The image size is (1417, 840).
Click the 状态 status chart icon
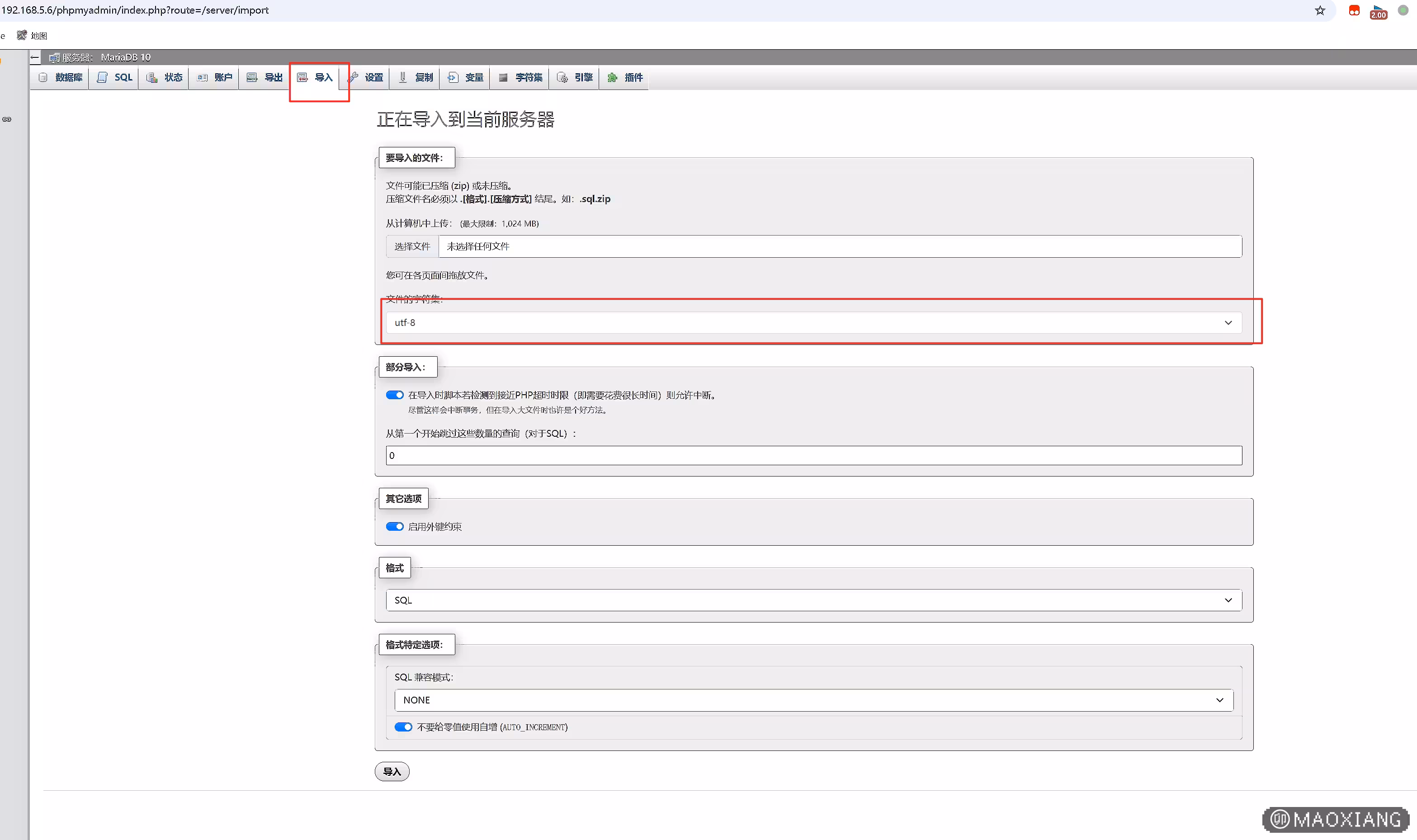(x=152, y=78)
